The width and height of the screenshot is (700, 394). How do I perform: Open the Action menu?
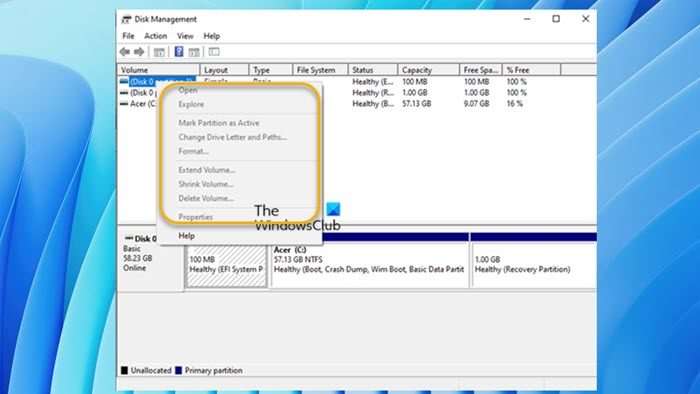(155, 36)
